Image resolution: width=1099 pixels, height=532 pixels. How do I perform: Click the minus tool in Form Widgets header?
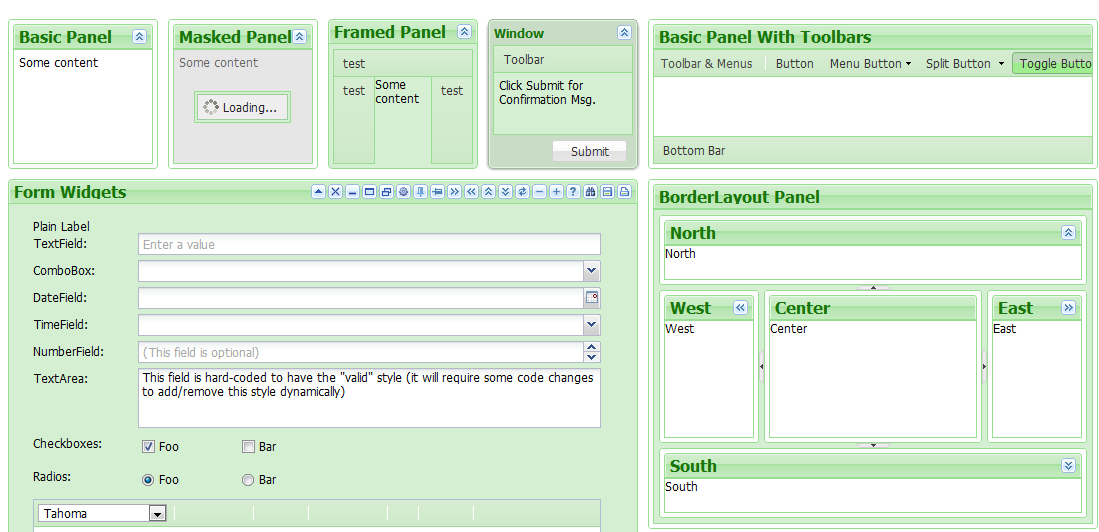540,191
